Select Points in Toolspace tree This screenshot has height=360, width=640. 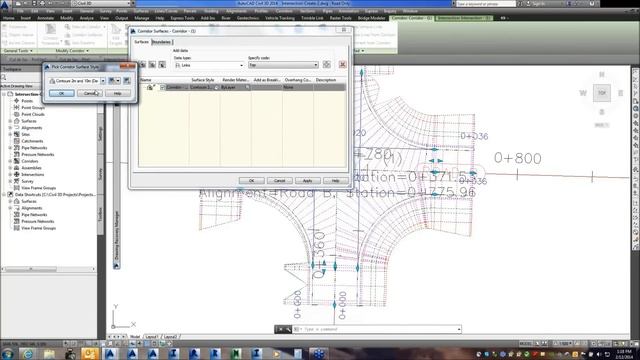[x=27, y=101]
